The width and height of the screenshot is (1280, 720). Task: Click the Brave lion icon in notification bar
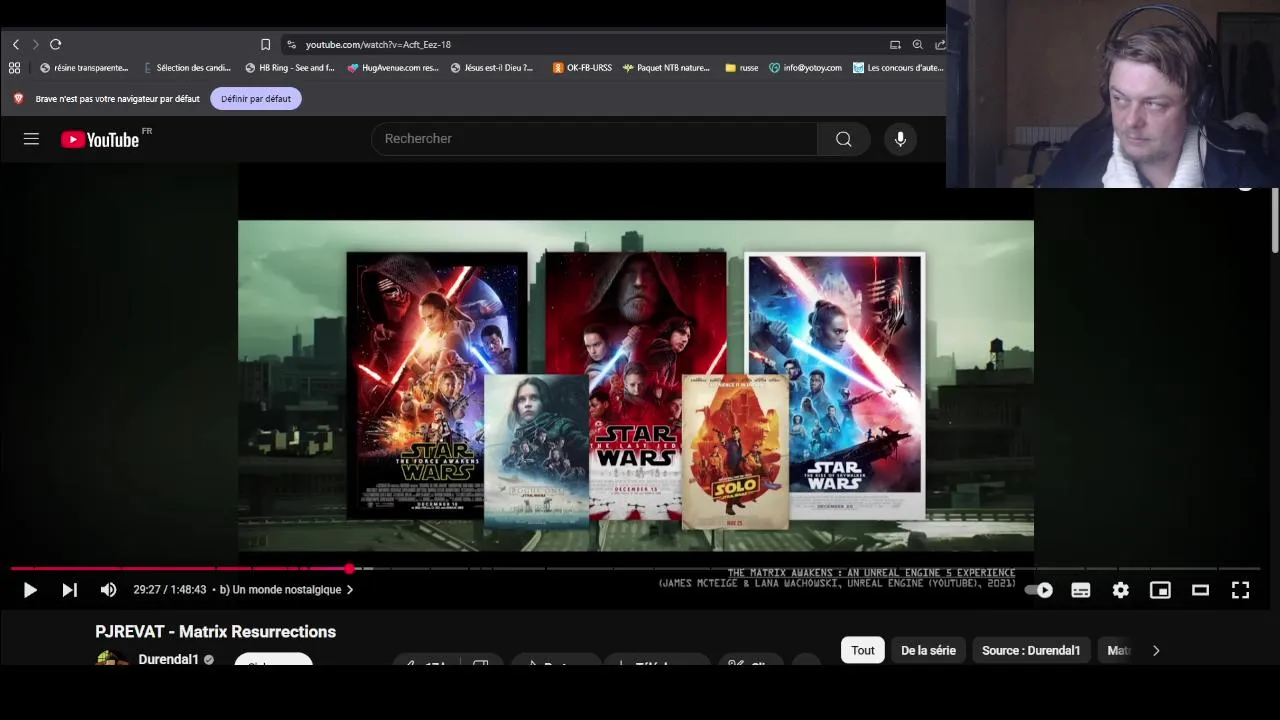point(18,99)
